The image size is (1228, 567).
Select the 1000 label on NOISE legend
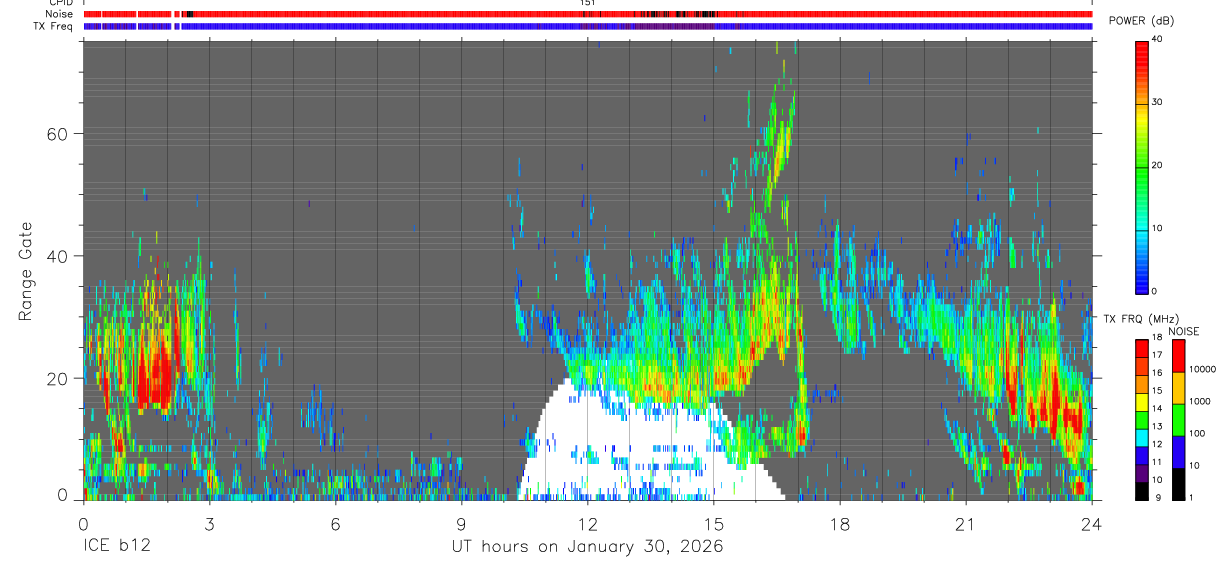[x=1198, y=402]
